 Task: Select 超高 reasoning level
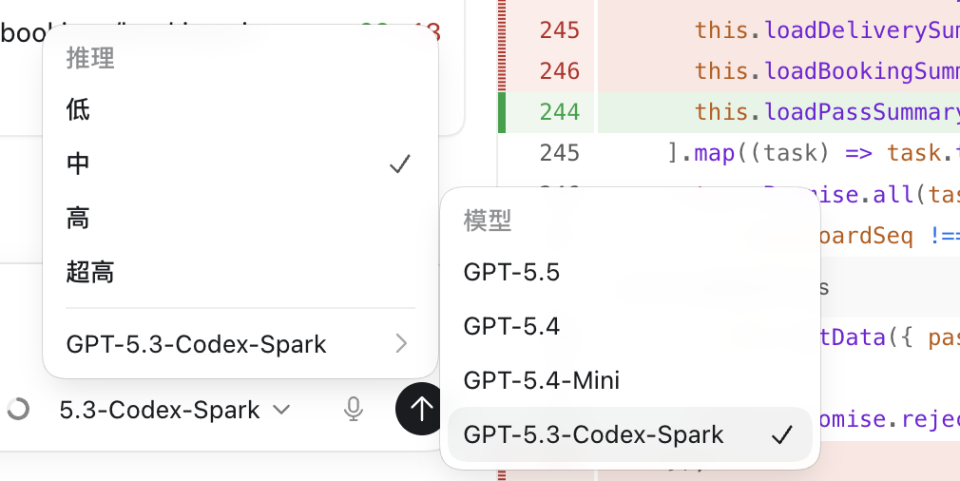point(241,272)
